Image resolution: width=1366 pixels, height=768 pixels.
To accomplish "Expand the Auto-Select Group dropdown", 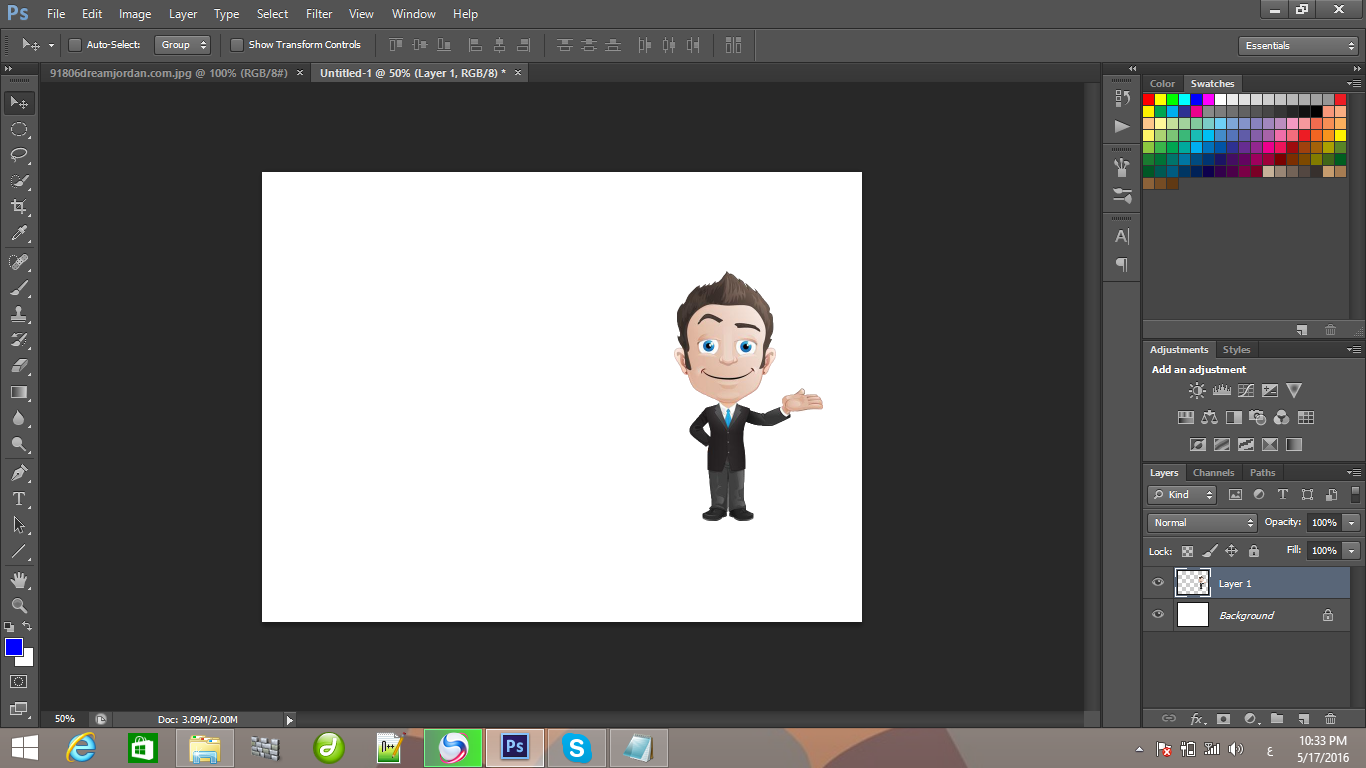I will [x=183, y=45].
